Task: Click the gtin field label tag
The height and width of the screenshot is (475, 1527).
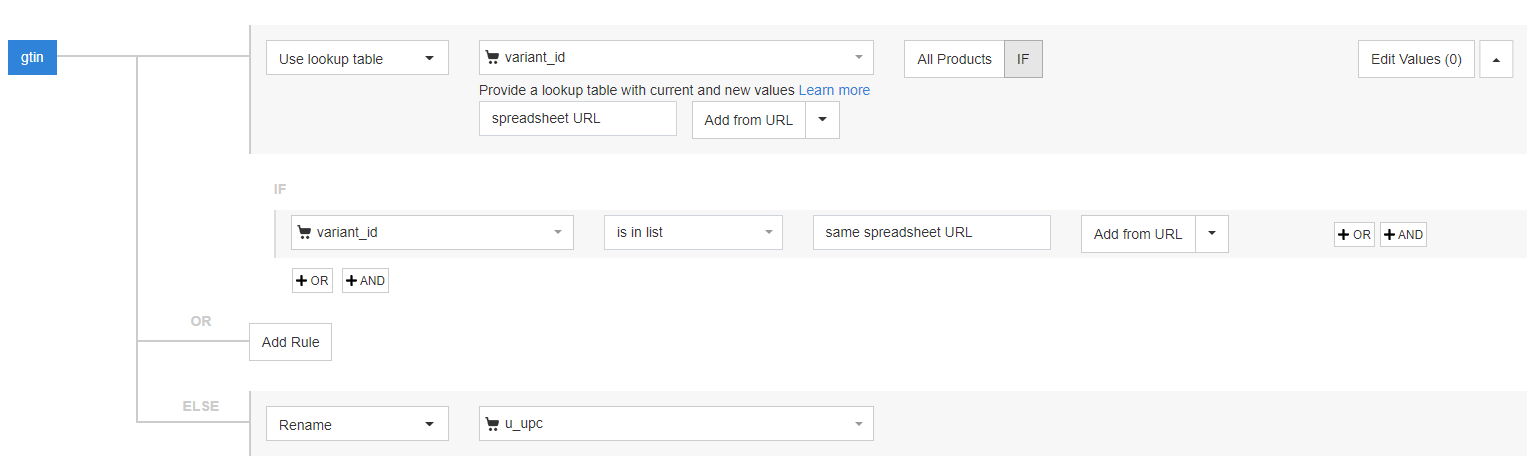Action: (32, 59)
